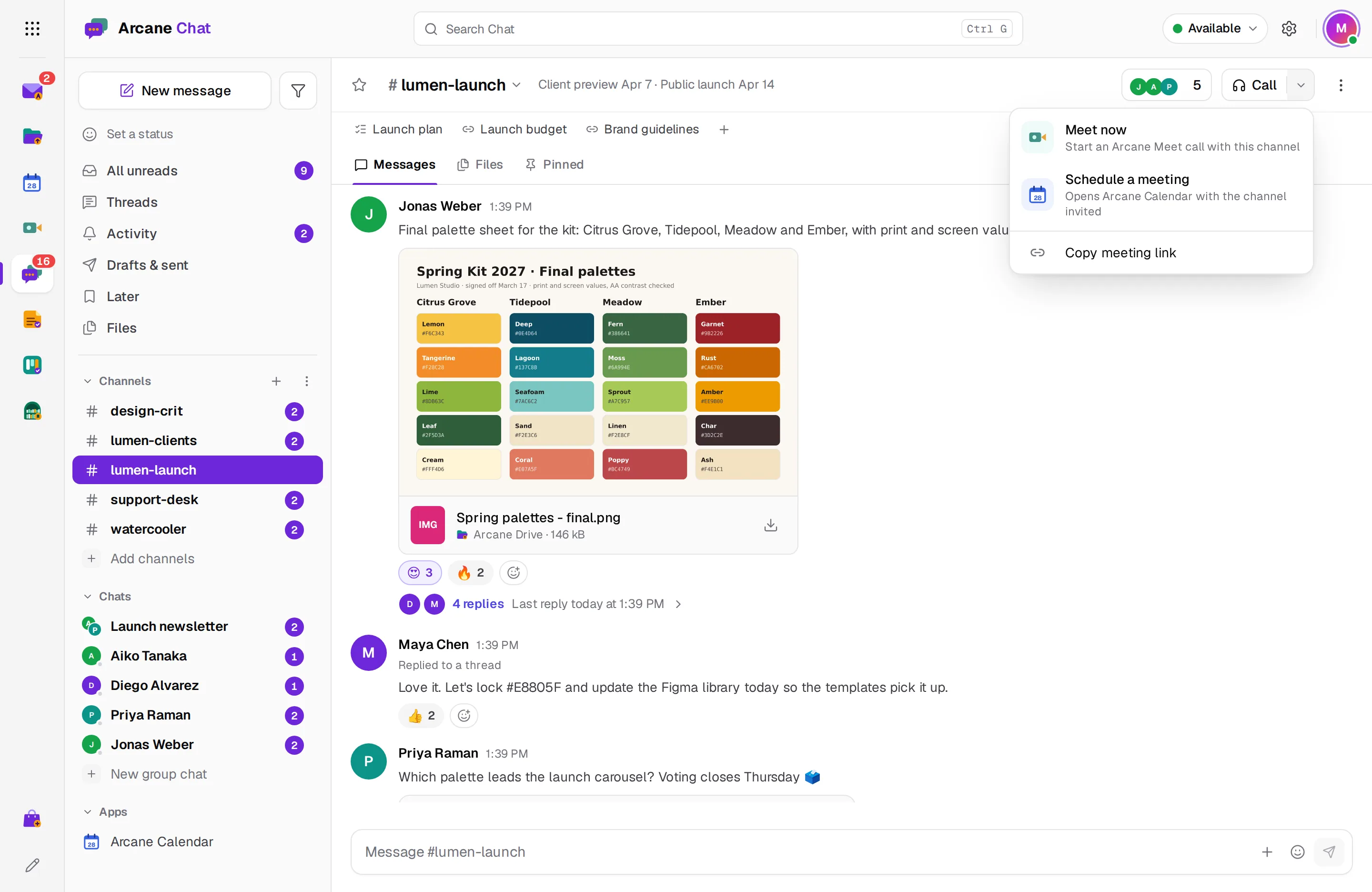
Task: Choose Copy meeting link
Action: click(1161, 253)
